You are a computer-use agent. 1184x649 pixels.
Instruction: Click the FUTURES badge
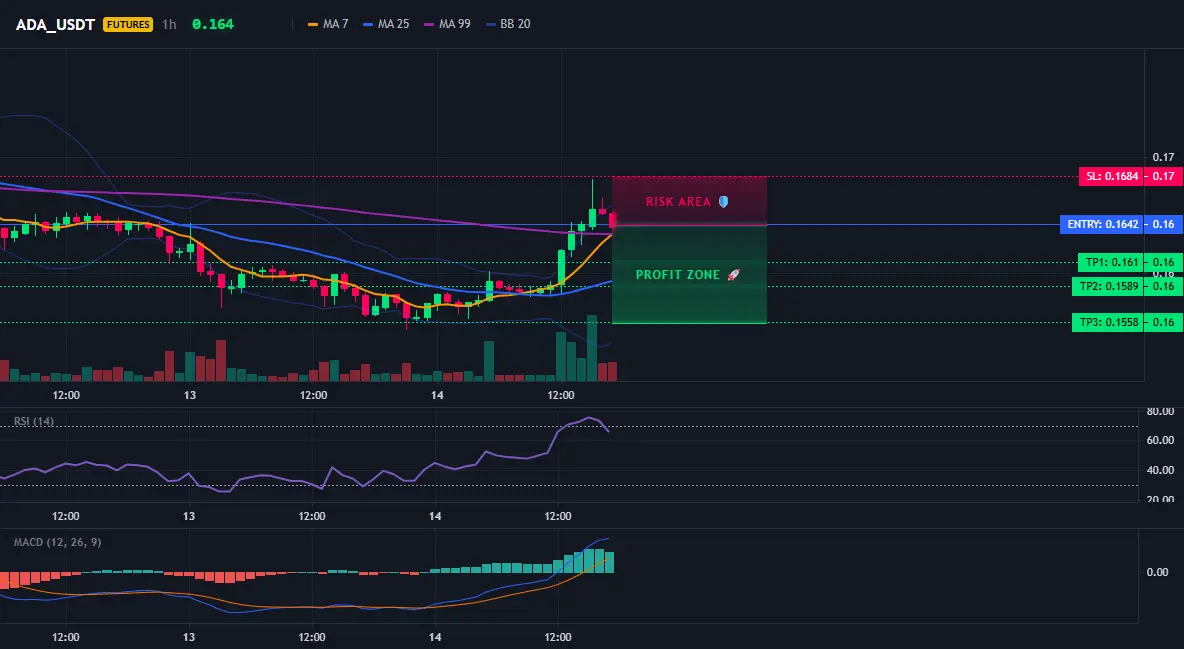click(x=128, y=24)
